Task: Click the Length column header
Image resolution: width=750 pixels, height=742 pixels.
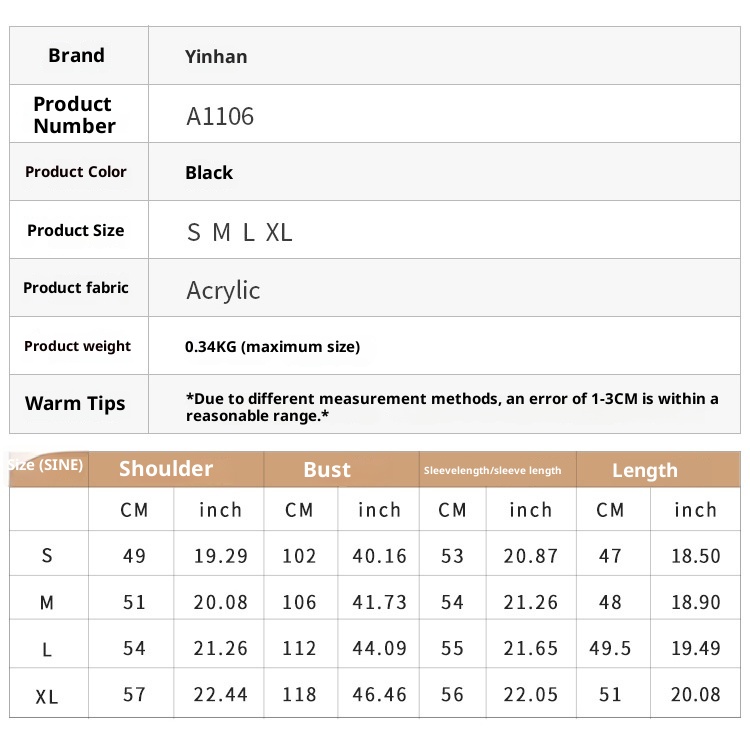Action: click(645, 471)
